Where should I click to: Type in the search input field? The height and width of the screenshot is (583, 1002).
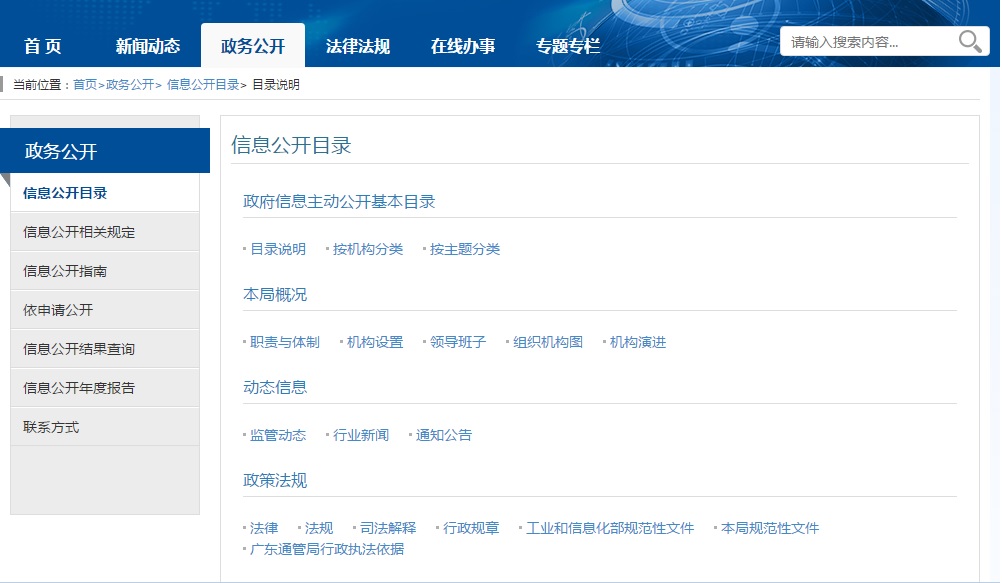click(x=866, y=42)
